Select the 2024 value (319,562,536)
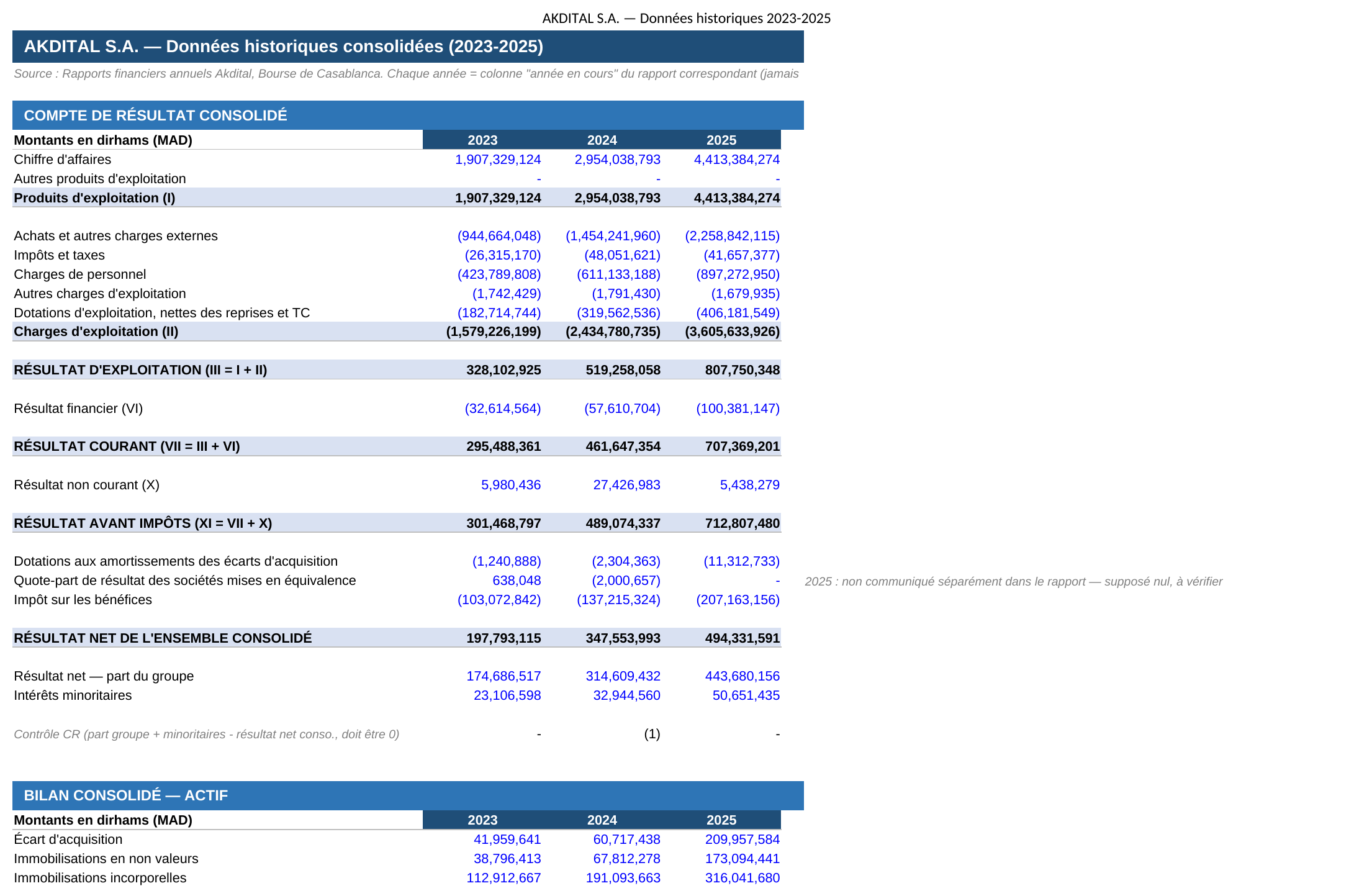Screen dimensions: 1372x896 (619, 313)
